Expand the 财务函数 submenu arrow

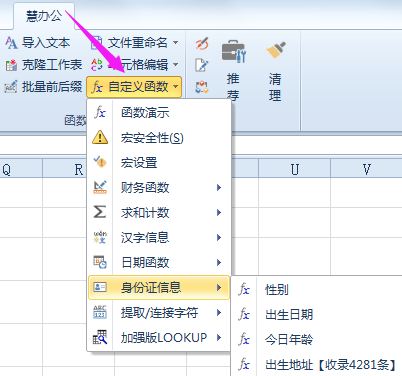coord(219,187)
